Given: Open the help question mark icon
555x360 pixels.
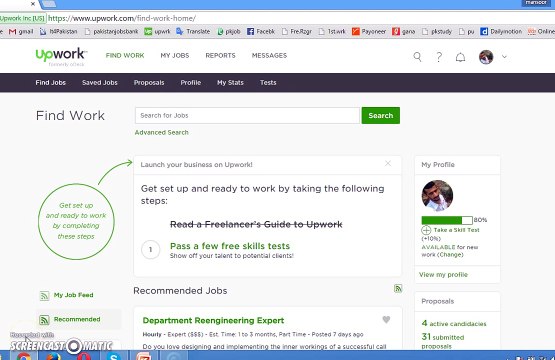Looking at the screenshot, I should click(439, 57).
